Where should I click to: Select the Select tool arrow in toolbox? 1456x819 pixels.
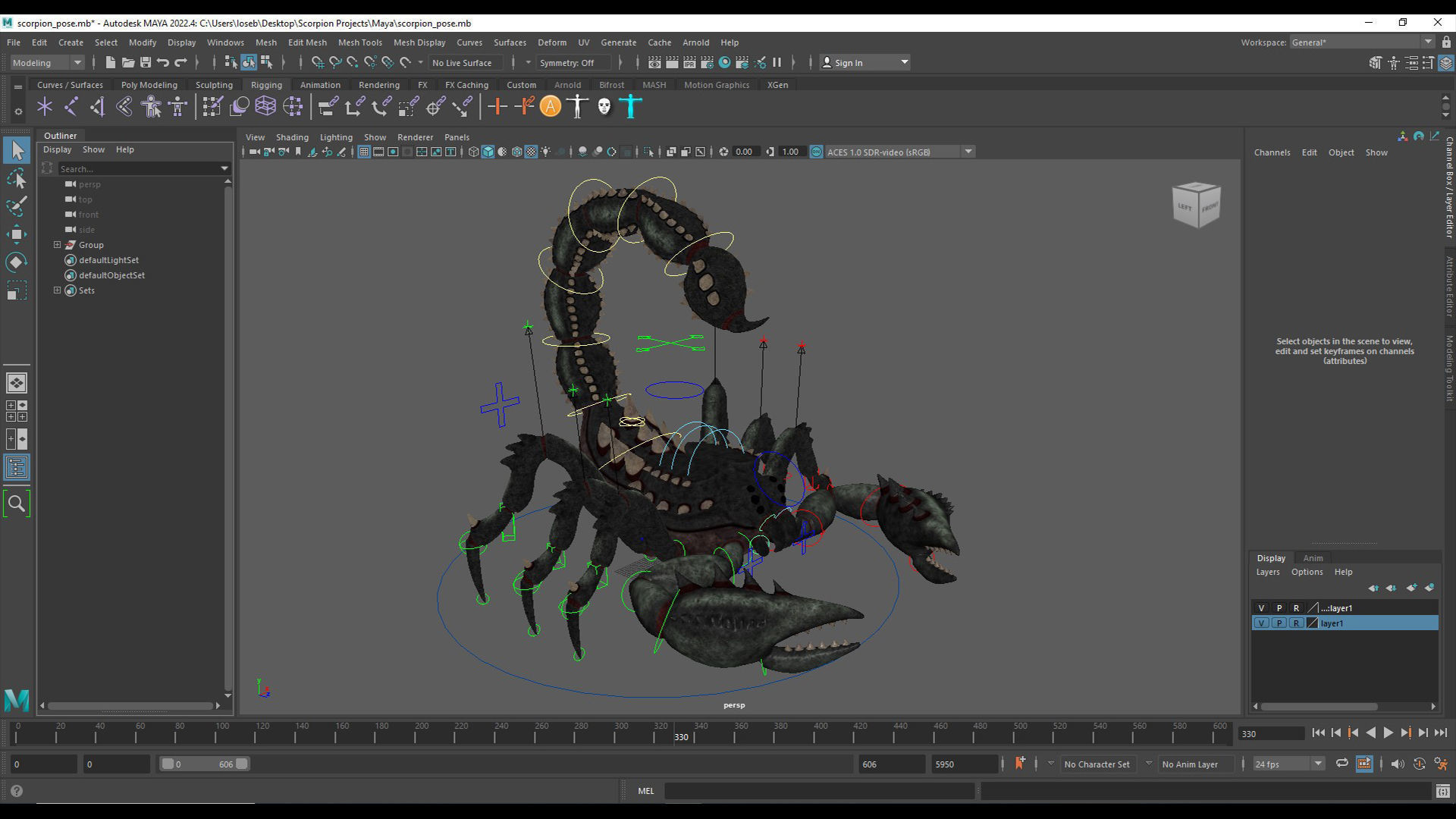[17, 150]
